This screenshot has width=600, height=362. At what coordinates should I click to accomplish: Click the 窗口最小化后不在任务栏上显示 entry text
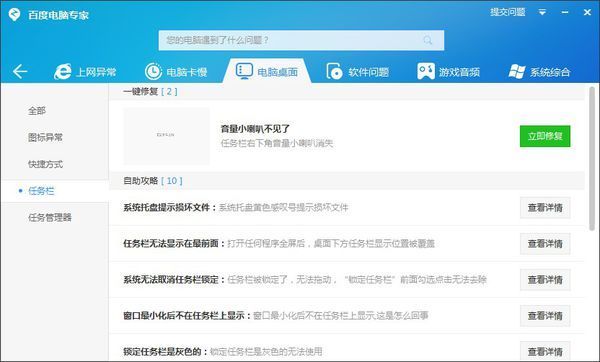pos(276,315)
